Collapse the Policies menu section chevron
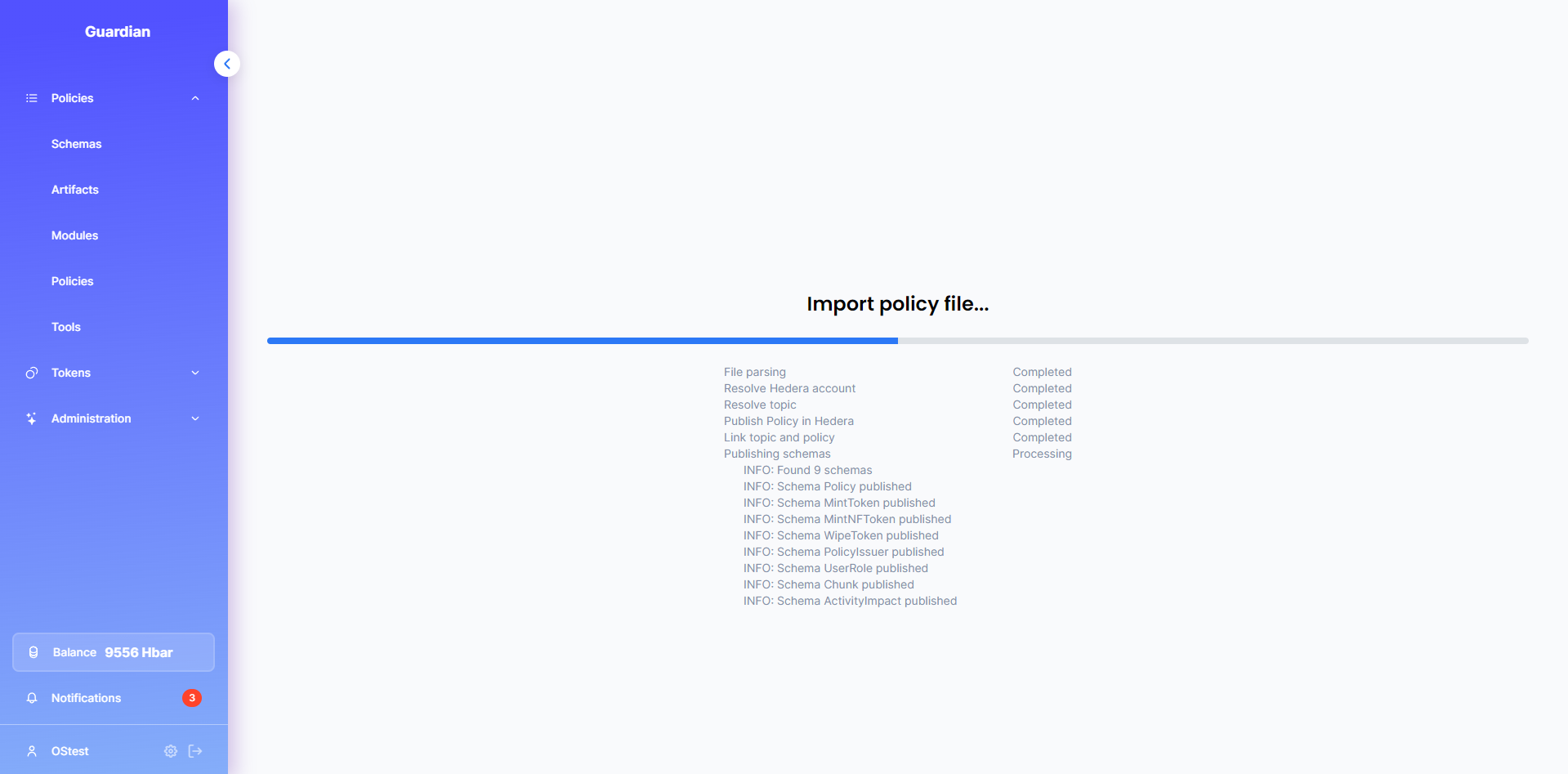The width and height of the screenshot is (1568, 774). 195,98
